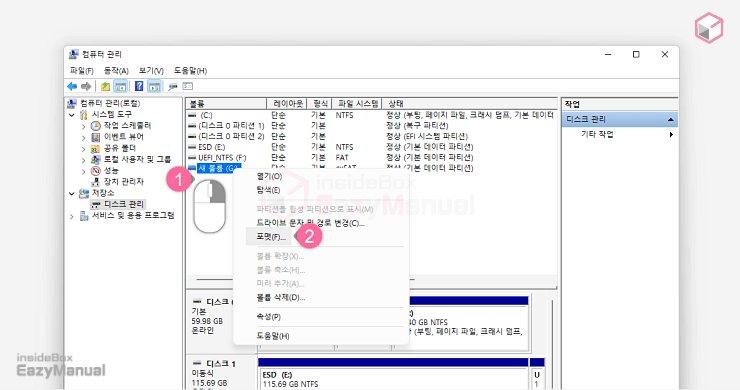Collapse the 저장소 tree node
The image size is (740, 390).
tap(72, 194)
